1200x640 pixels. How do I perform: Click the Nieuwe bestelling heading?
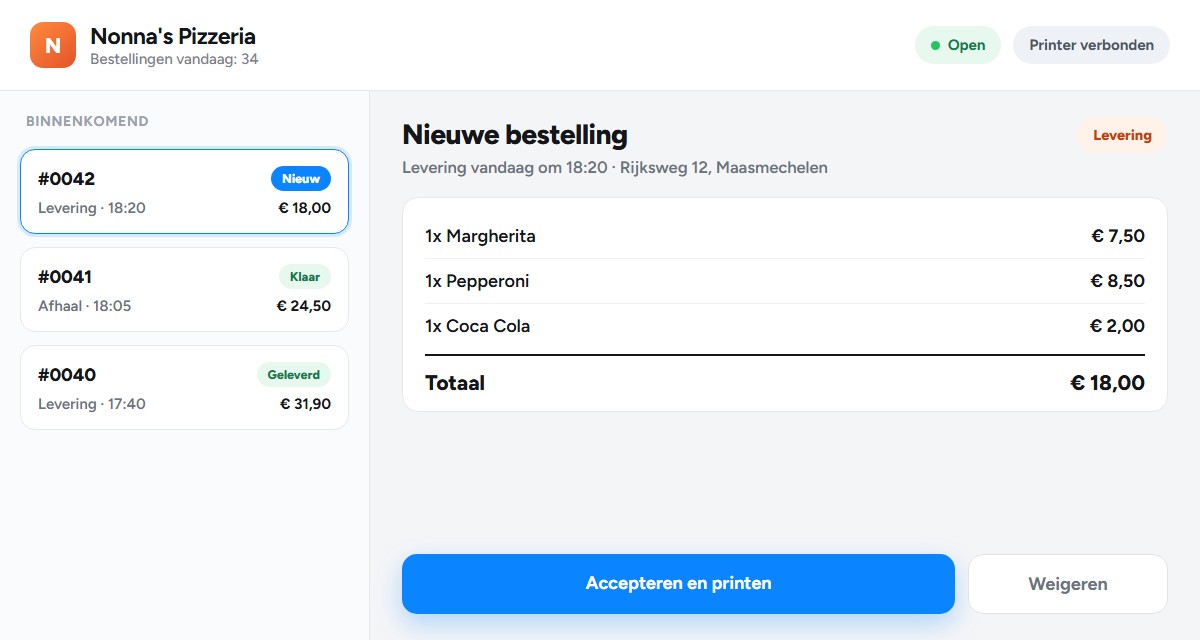point(515,135)
